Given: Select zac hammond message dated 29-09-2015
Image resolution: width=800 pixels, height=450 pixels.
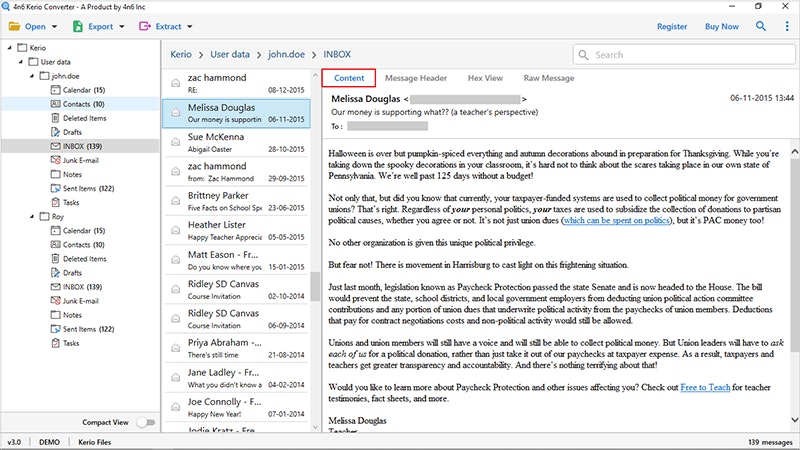Looking at the screenshot, I should coord(236,172).
